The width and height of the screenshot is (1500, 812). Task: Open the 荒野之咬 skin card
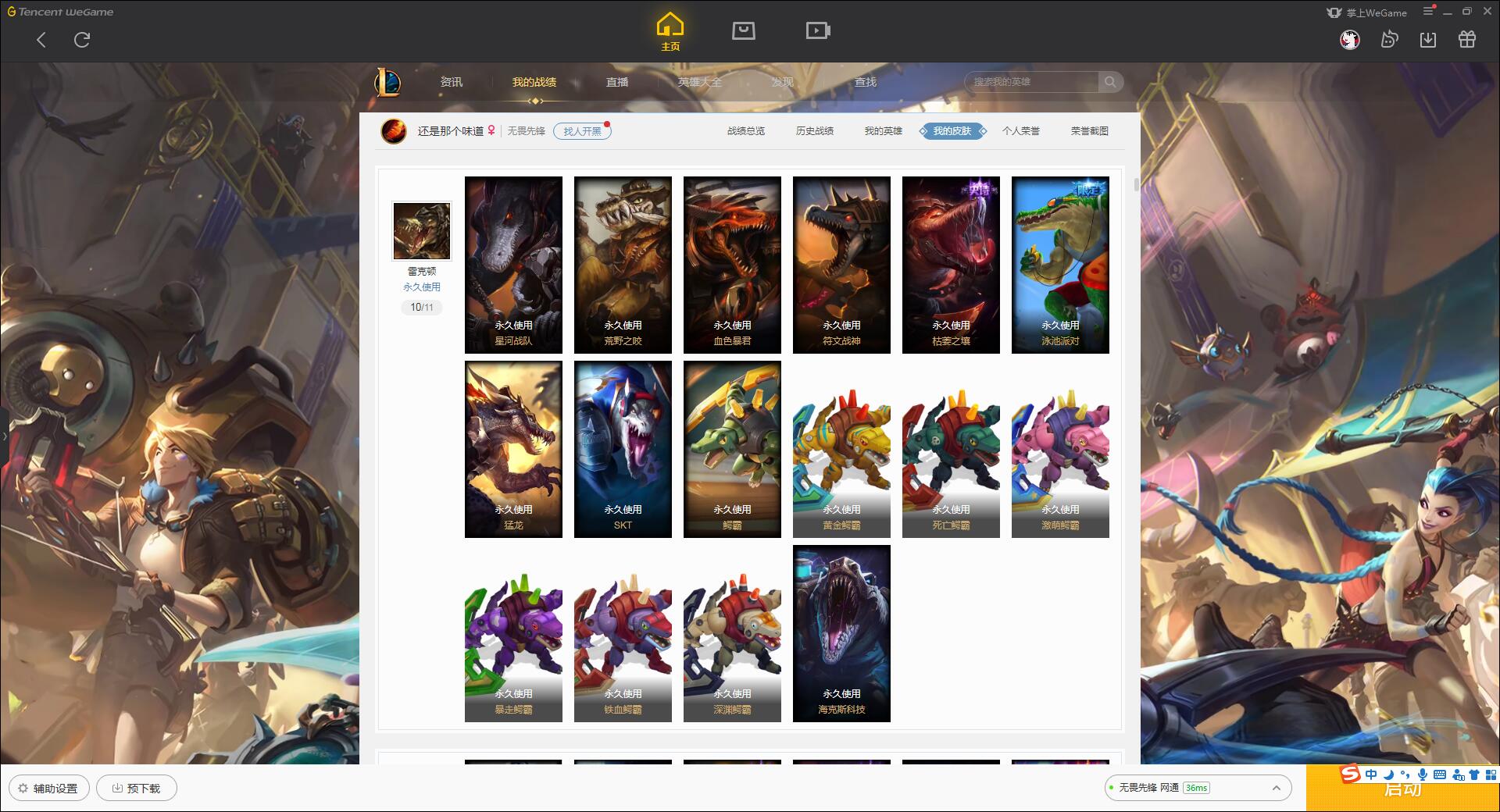[x=623, y=265]
